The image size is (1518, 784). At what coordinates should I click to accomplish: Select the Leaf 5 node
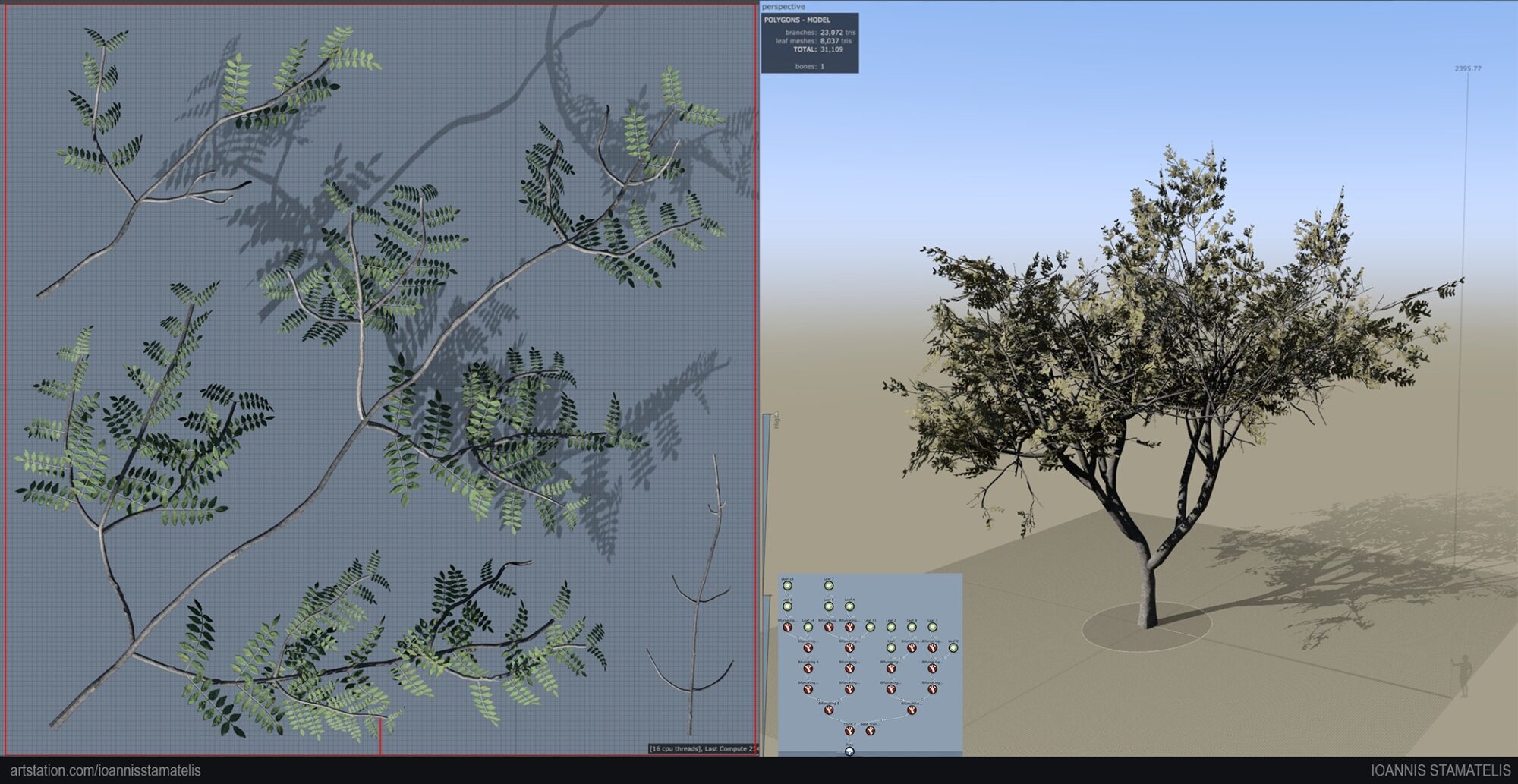click(x=829, y=606)
